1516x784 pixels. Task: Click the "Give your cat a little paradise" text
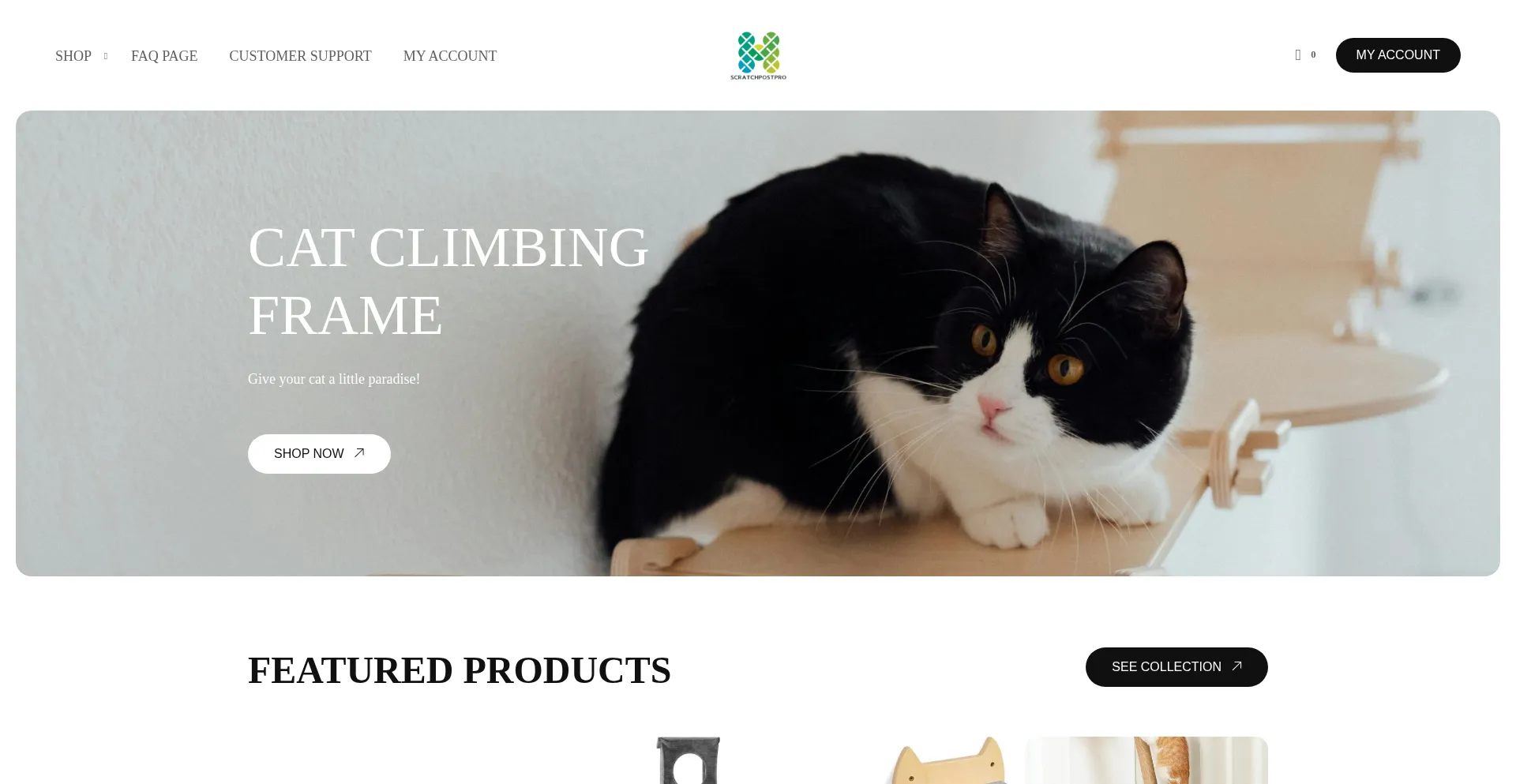(x=334, y=379)
